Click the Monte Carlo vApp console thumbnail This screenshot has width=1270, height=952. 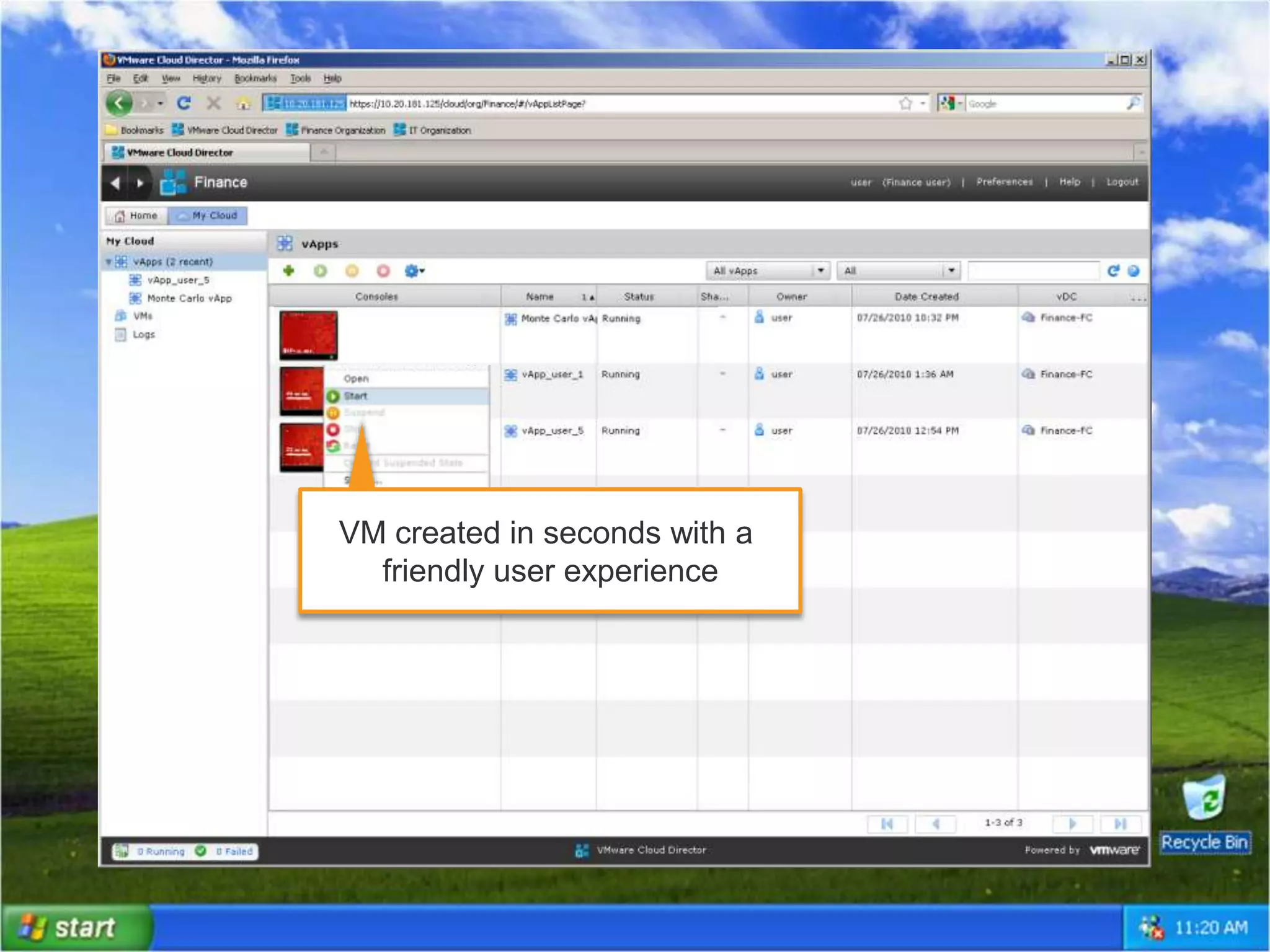coord(308,335)
